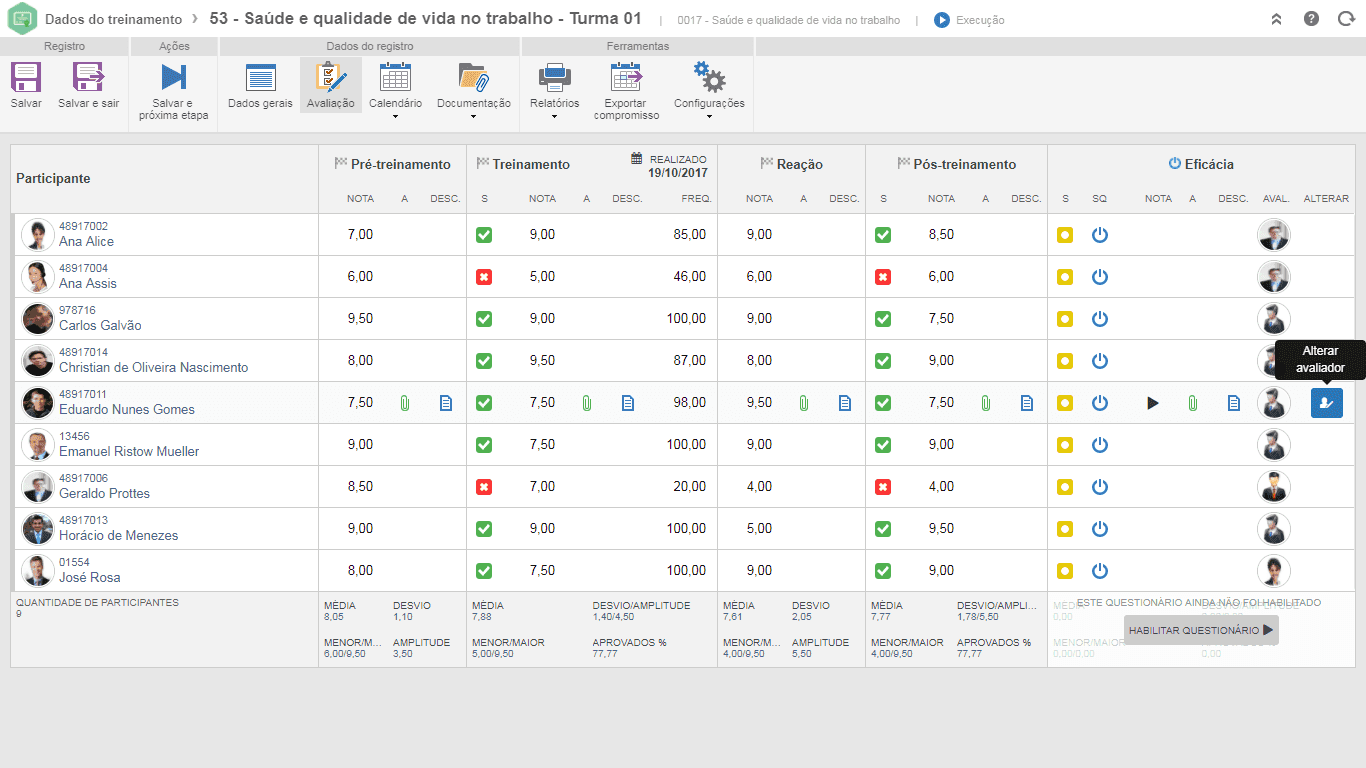Click the realizado calendar icon in Treinamento header

point(637,158)
